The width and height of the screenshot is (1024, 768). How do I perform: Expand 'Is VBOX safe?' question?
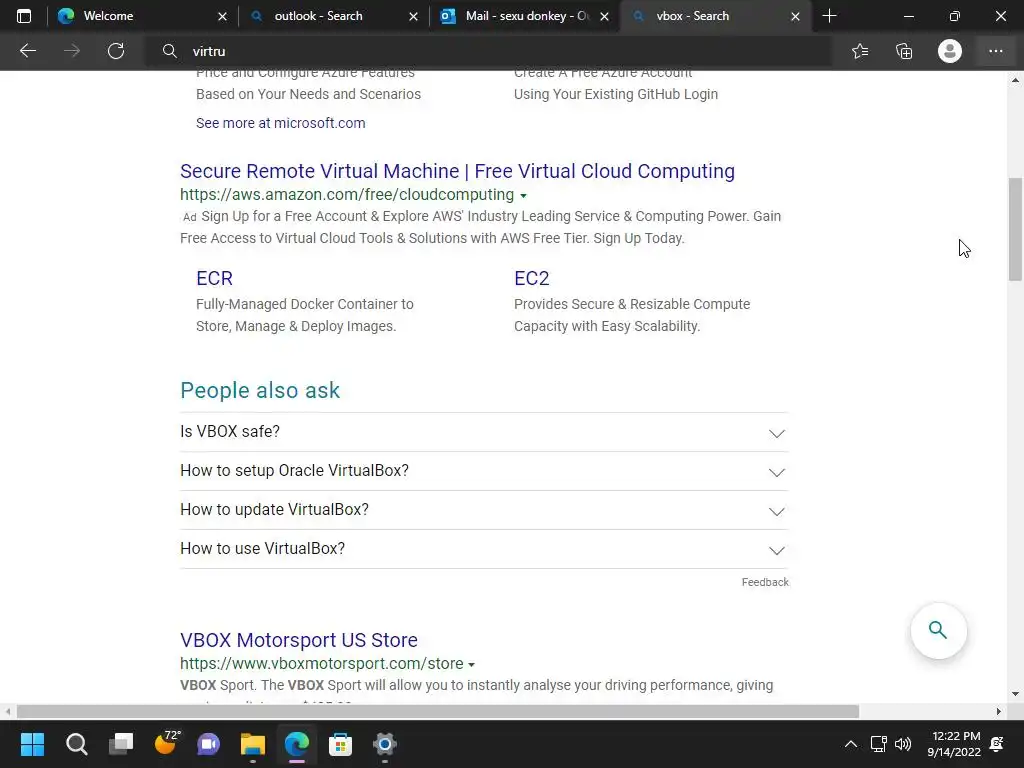484,432
